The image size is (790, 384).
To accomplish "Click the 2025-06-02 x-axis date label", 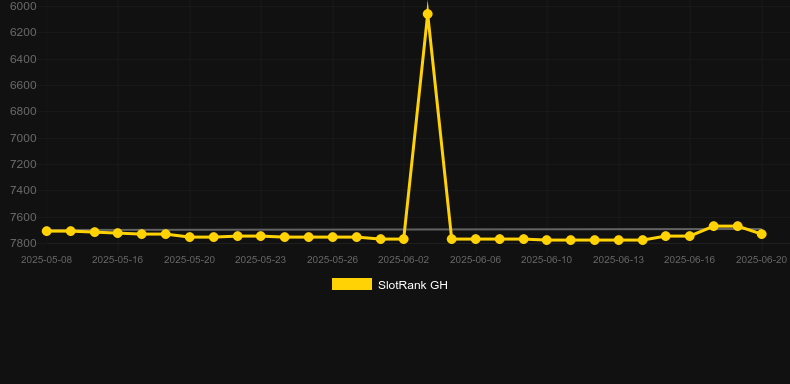I will [x=404, y=260].
